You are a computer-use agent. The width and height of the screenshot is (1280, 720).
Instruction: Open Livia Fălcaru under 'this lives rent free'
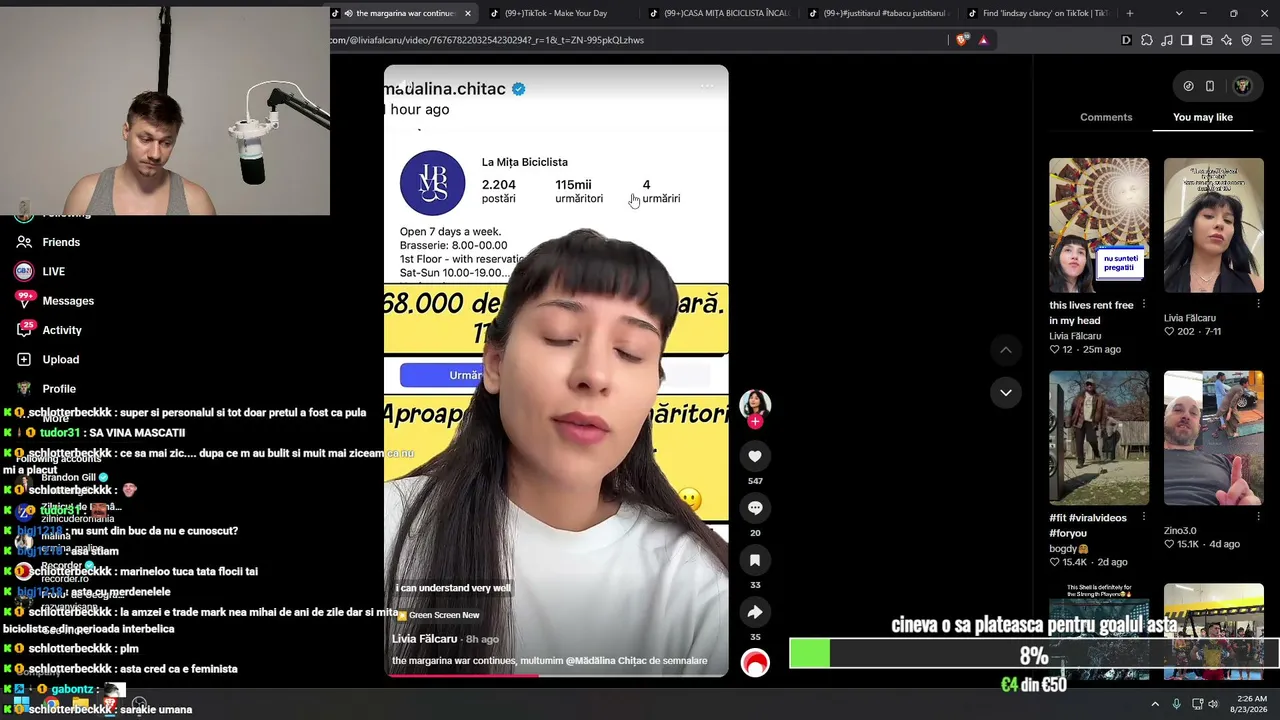pos(1075,336)
